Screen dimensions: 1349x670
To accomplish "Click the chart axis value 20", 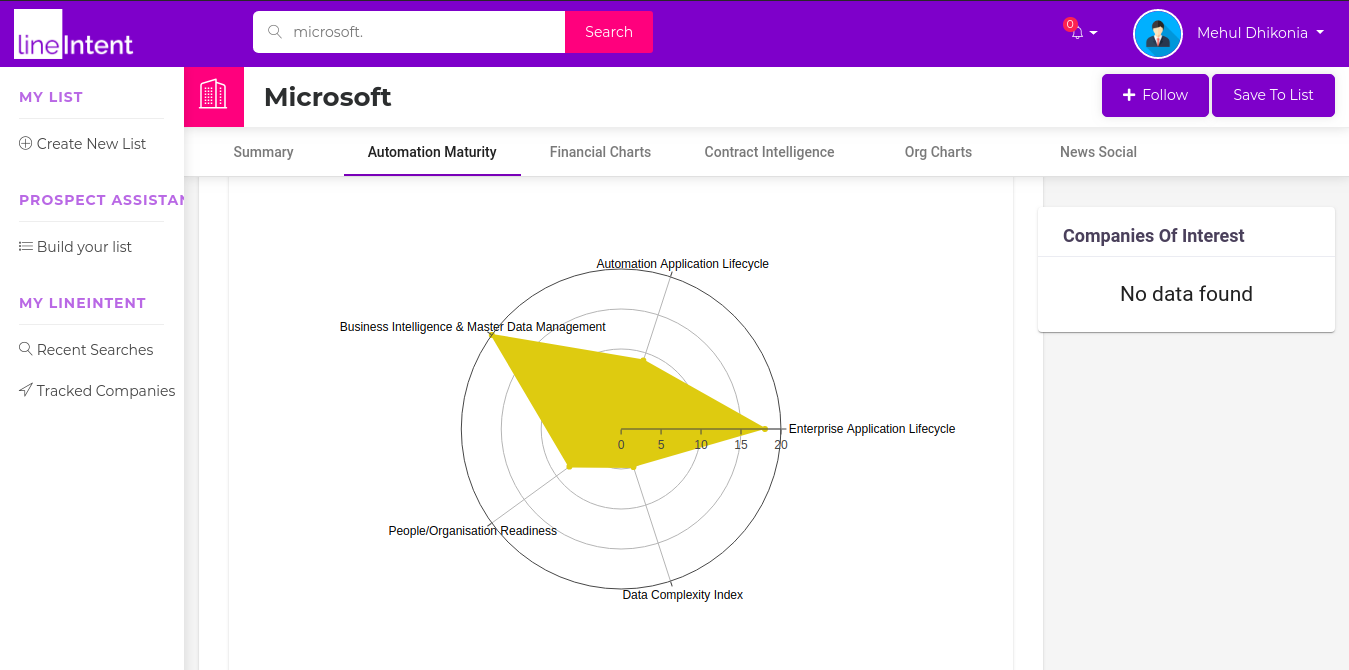I will pyautogui.click(x=781, y=445).
